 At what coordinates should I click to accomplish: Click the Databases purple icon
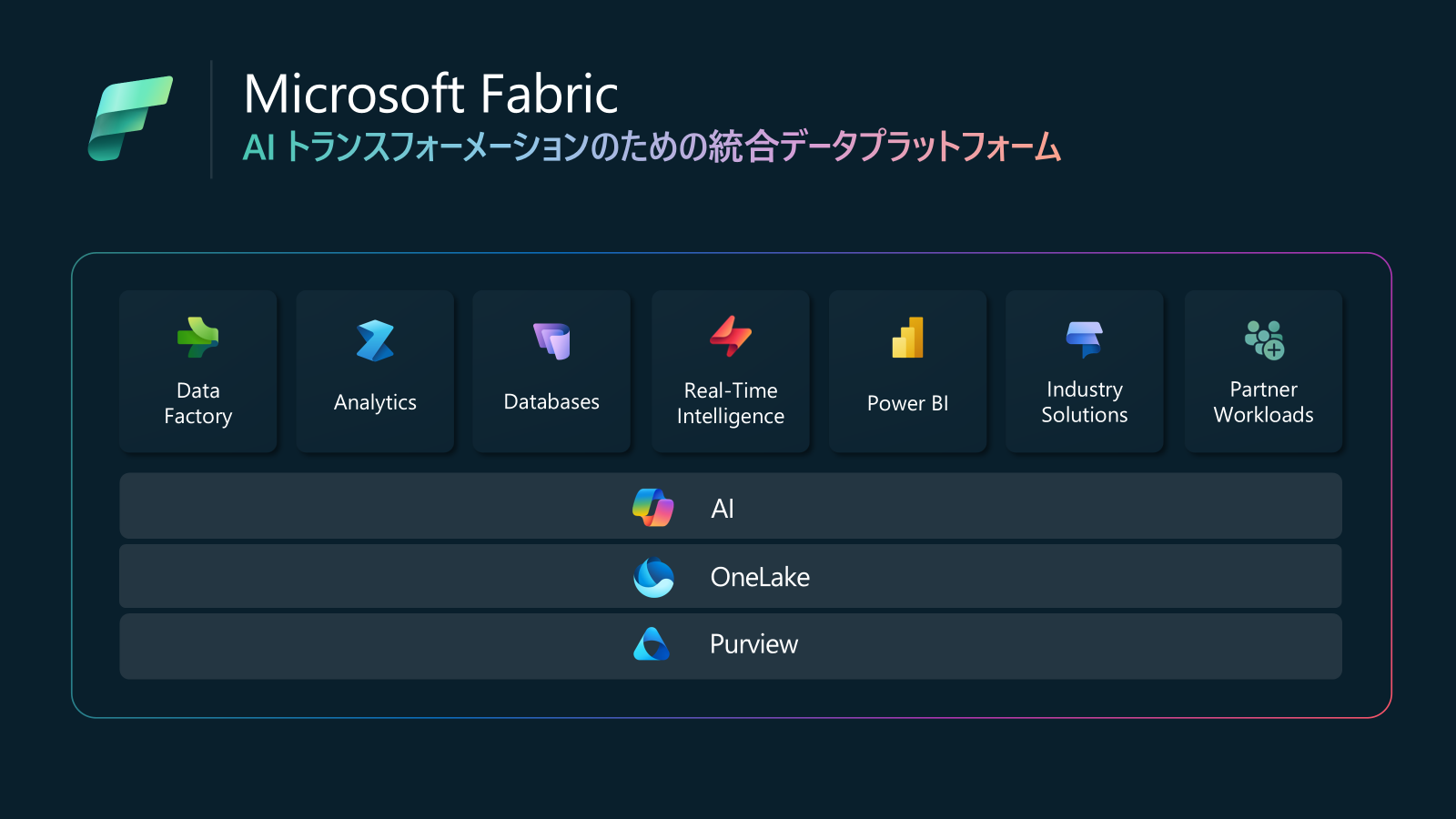(x=551, y=341)
